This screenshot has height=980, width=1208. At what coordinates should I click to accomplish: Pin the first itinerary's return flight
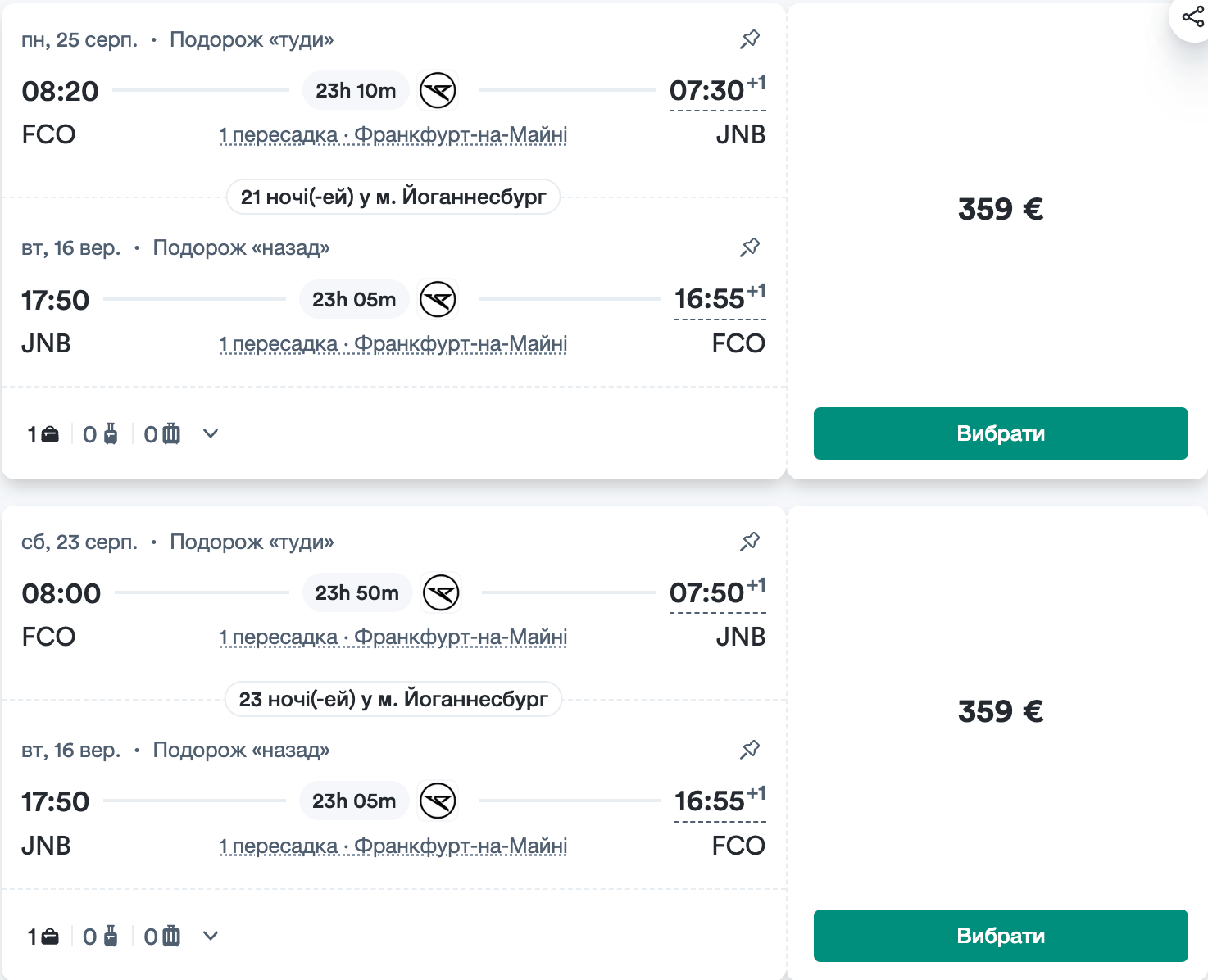point(750,247)
